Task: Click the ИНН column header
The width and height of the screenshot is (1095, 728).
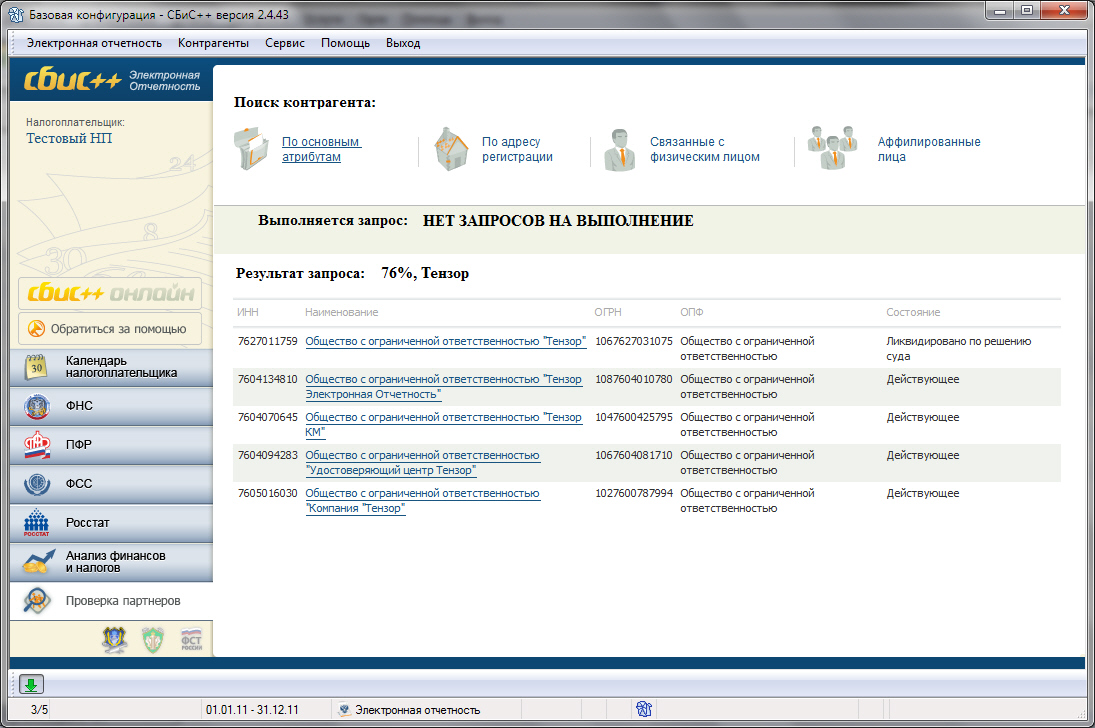Action: pyautogui.click(x=247, y=312)
